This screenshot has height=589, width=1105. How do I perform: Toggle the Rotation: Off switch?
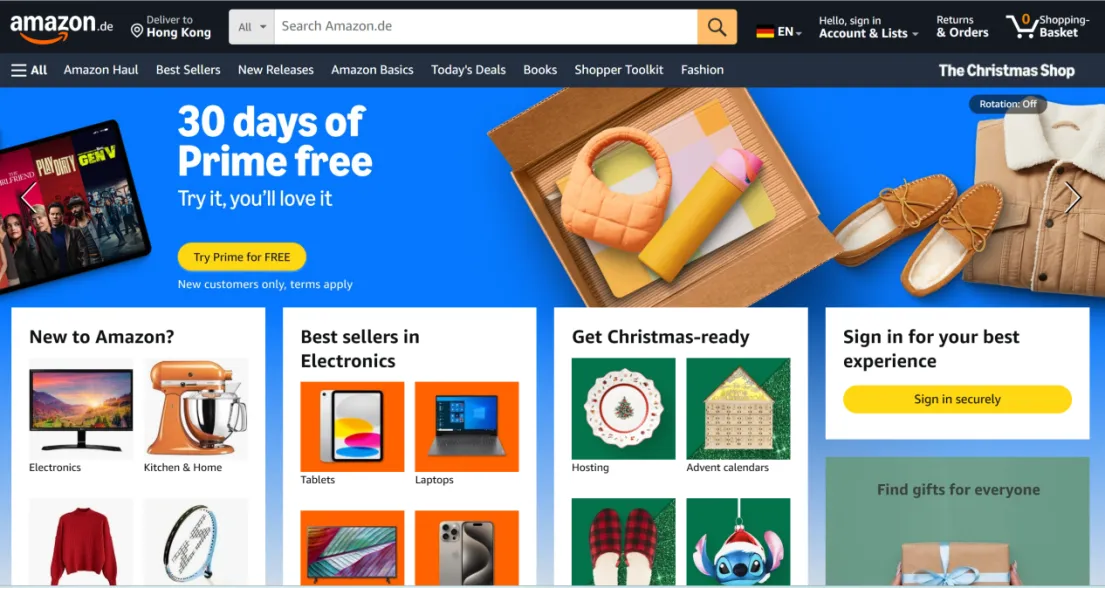pos(1008,104)
